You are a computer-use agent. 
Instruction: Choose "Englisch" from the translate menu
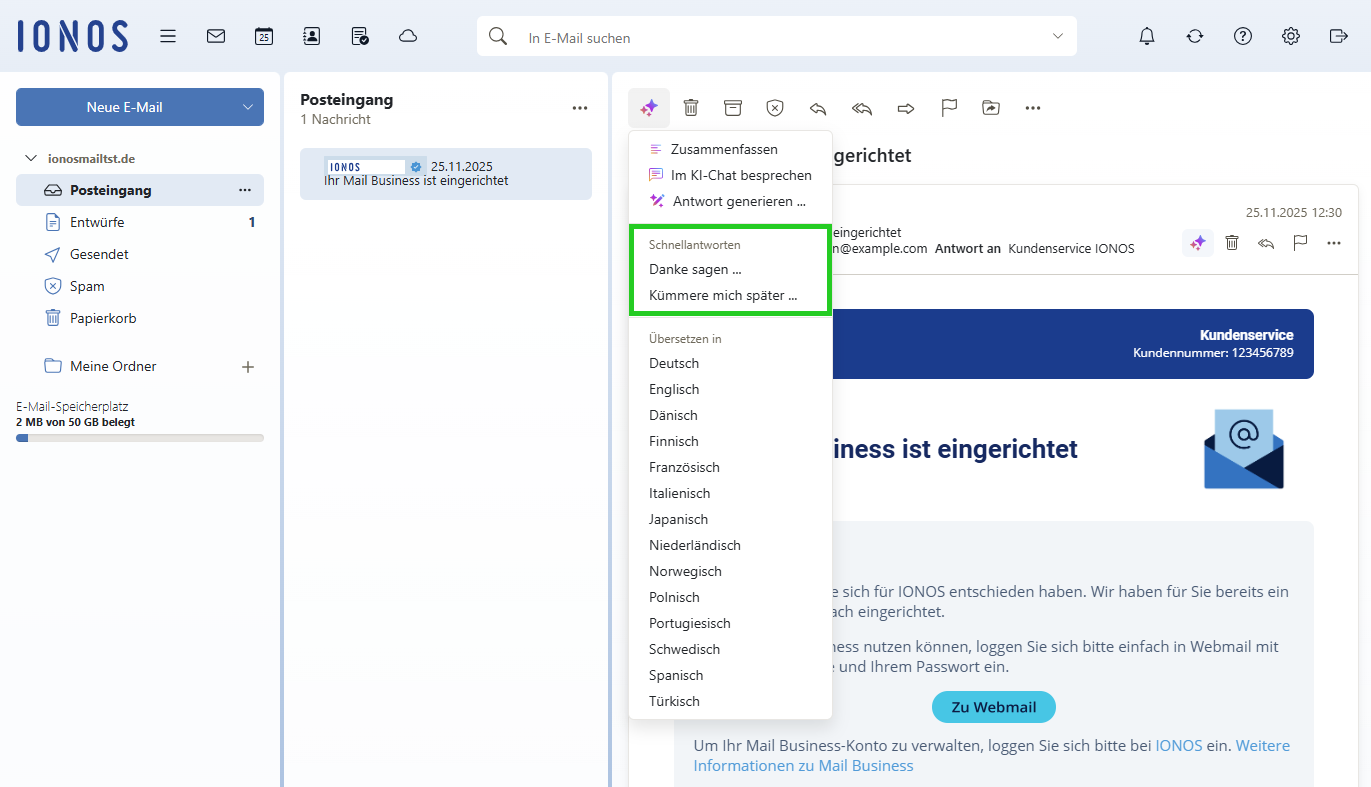(x=673, y=389)
